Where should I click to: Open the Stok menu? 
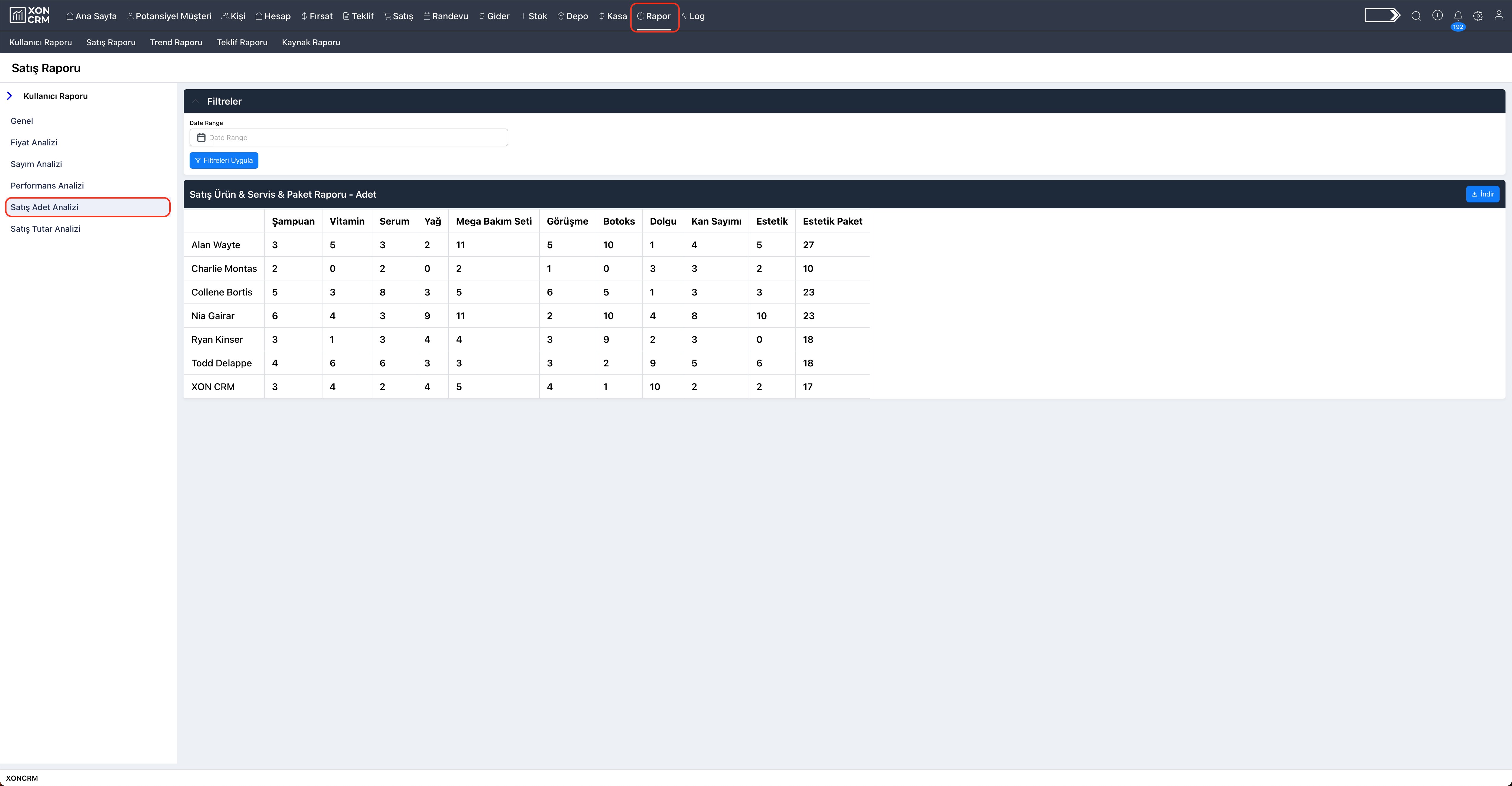tap(534, 16)
